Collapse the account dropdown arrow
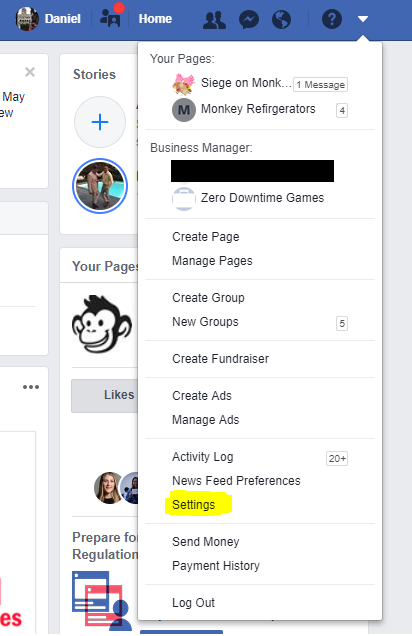The image size is (412, 636). [363, 19]
